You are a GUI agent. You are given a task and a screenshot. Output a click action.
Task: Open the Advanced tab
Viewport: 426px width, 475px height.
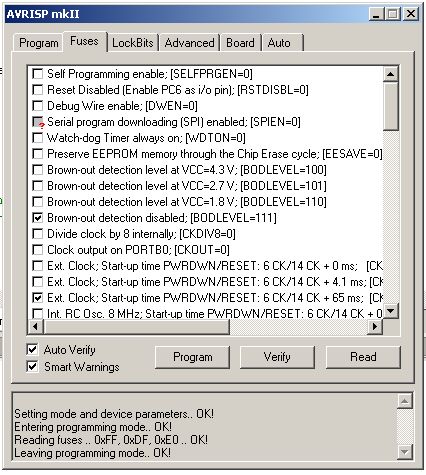click(189, 43)
